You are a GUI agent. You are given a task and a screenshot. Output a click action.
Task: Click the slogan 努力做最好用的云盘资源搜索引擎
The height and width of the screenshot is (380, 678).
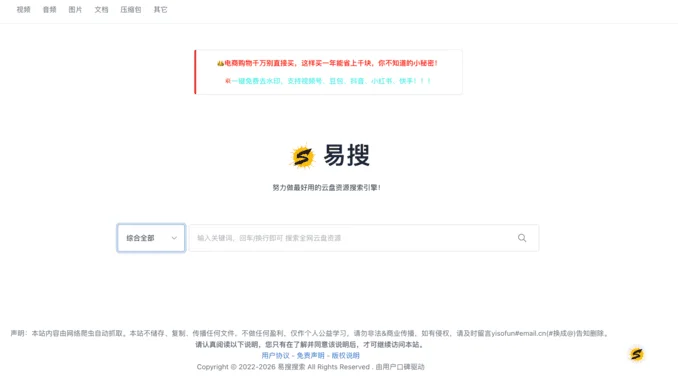(326, 188)
